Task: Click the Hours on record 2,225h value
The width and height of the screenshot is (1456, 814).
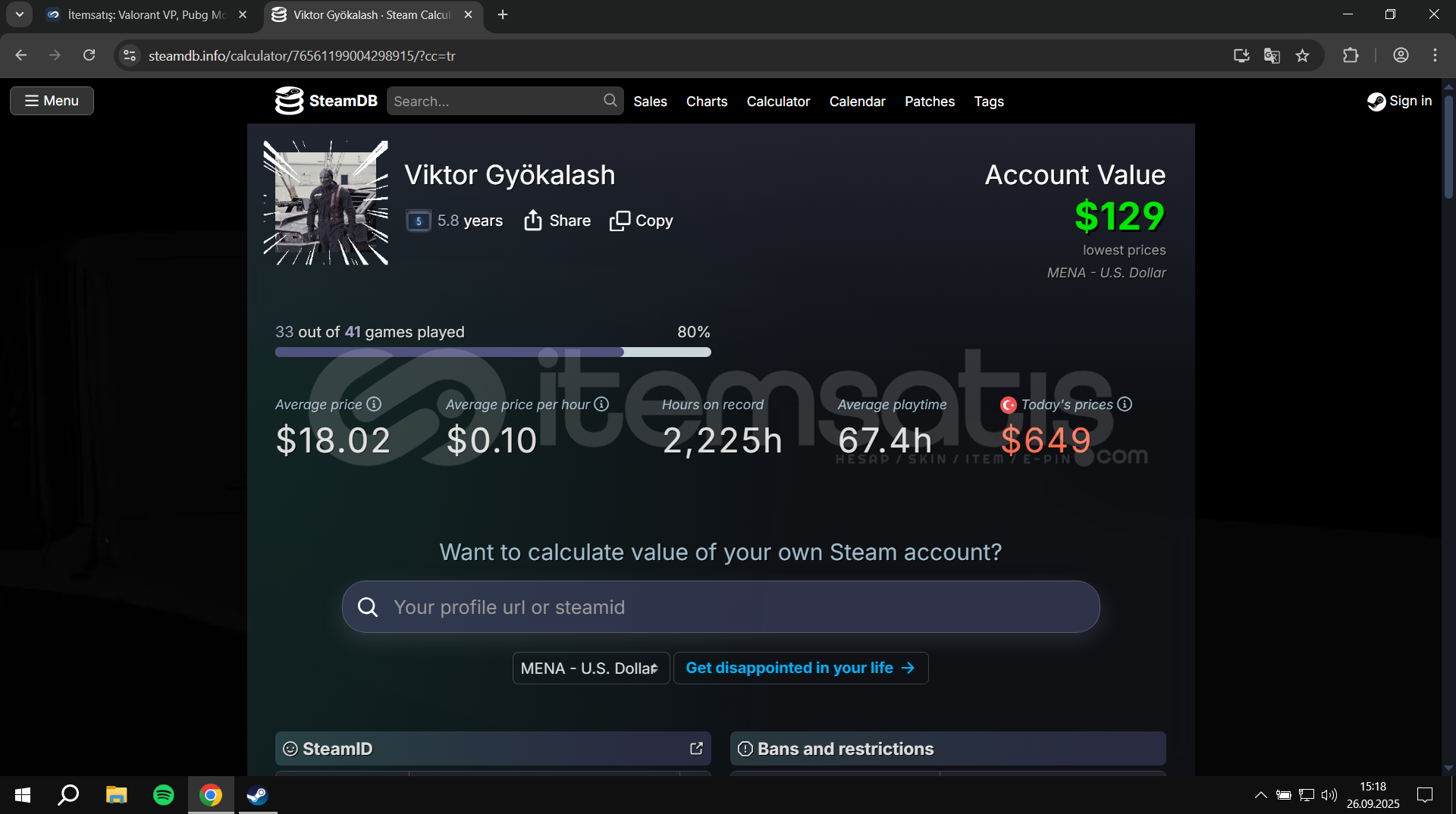Action: (x=722, y=440)
